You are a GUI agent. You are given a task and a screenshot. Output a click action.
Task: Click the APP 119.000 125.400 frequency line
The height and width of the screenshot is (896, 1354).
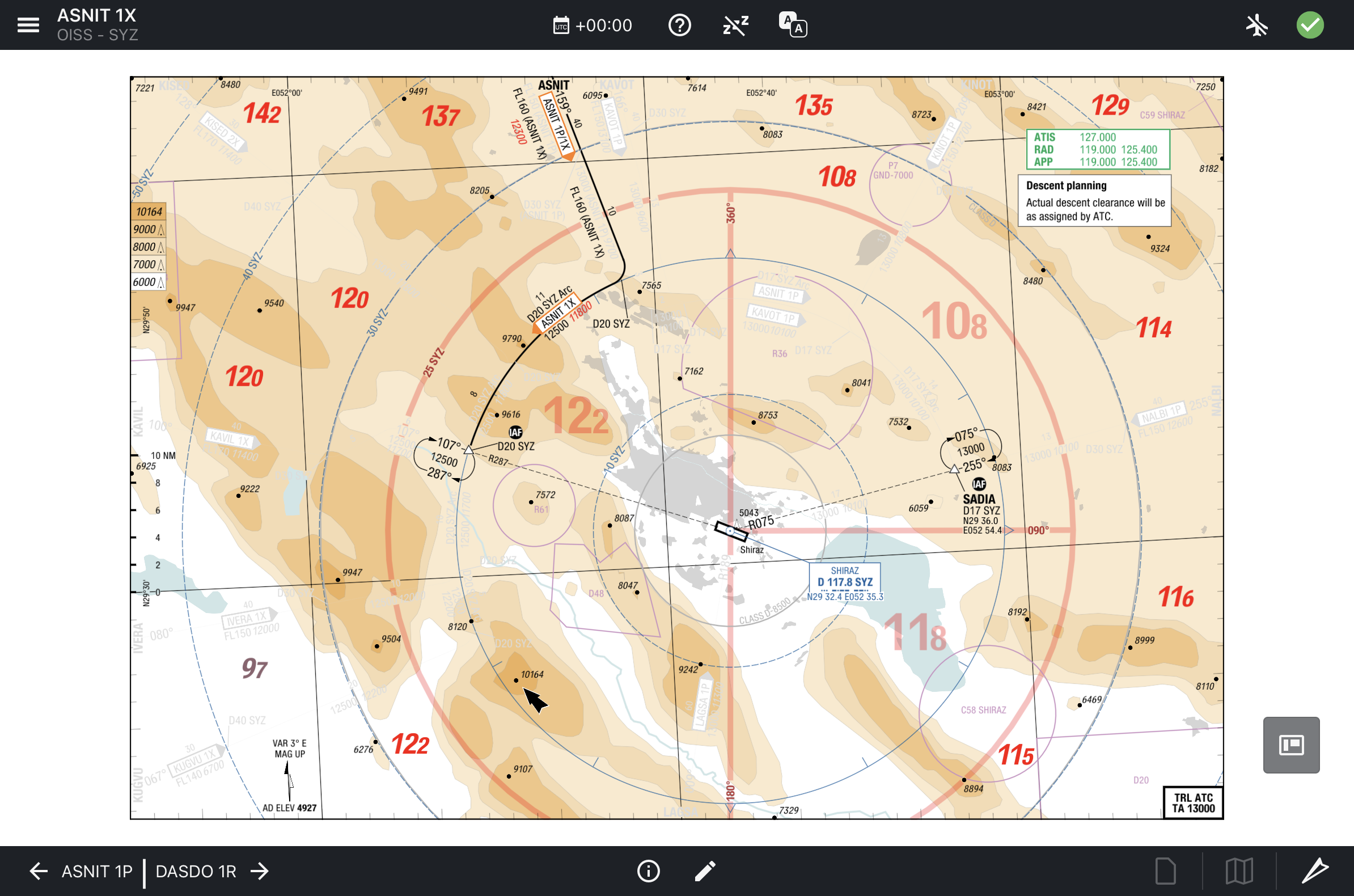click(1095, 162)
